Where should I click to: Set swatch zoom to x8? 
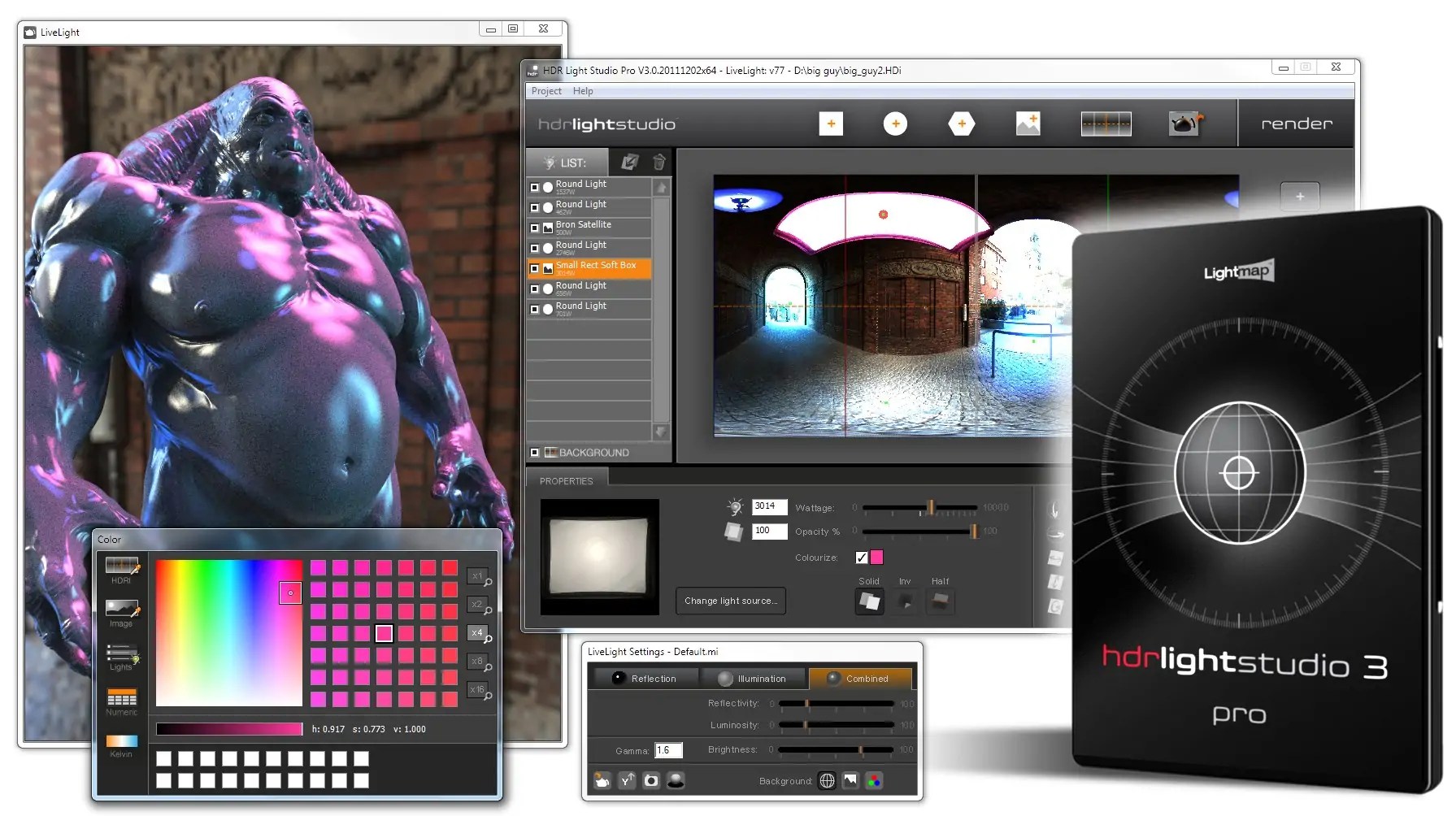[x=480, y=662]
